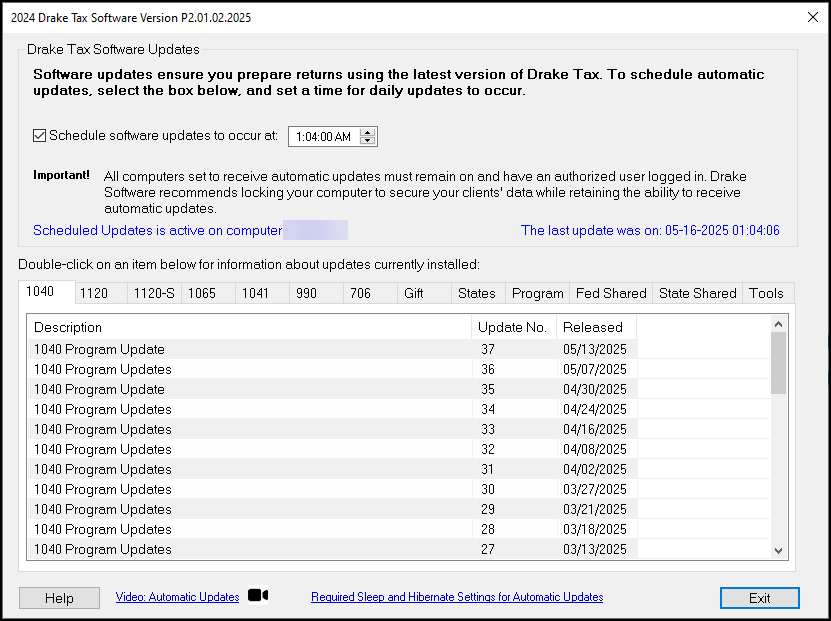Click release date 03/18/2025
This screenshot has height=621, width=831.
pyautogui.click(x=595, y=529)
